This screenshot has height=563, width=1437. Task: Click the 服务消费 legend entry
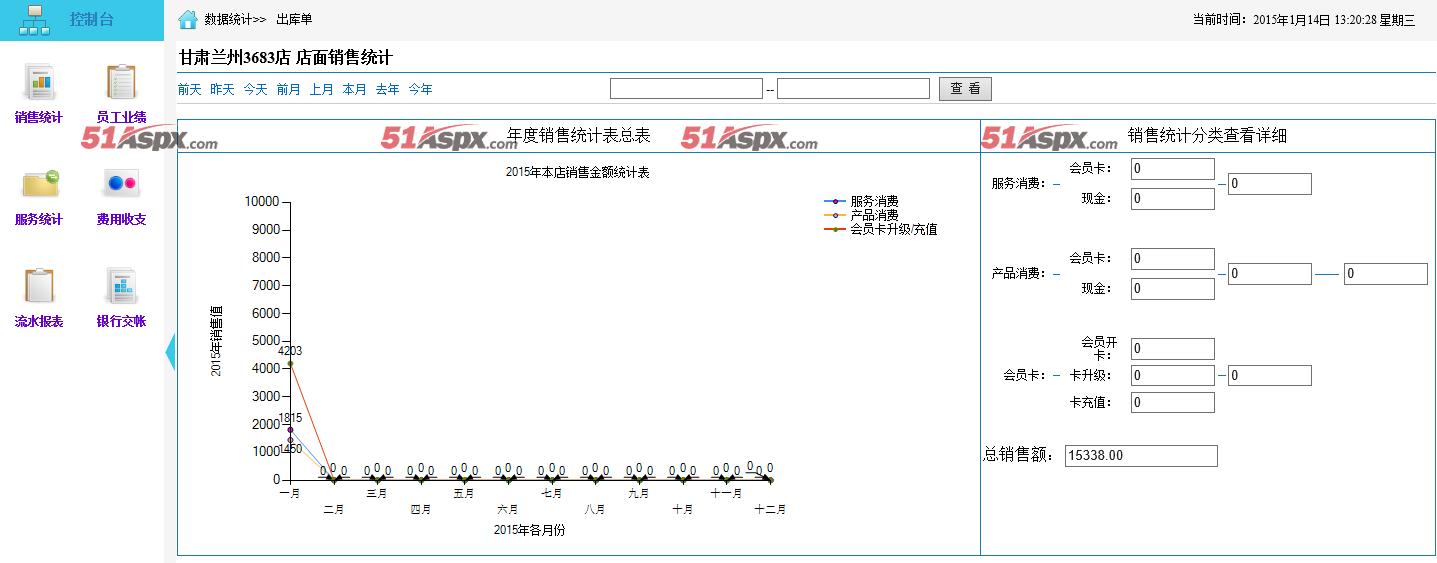coord(861,201)
